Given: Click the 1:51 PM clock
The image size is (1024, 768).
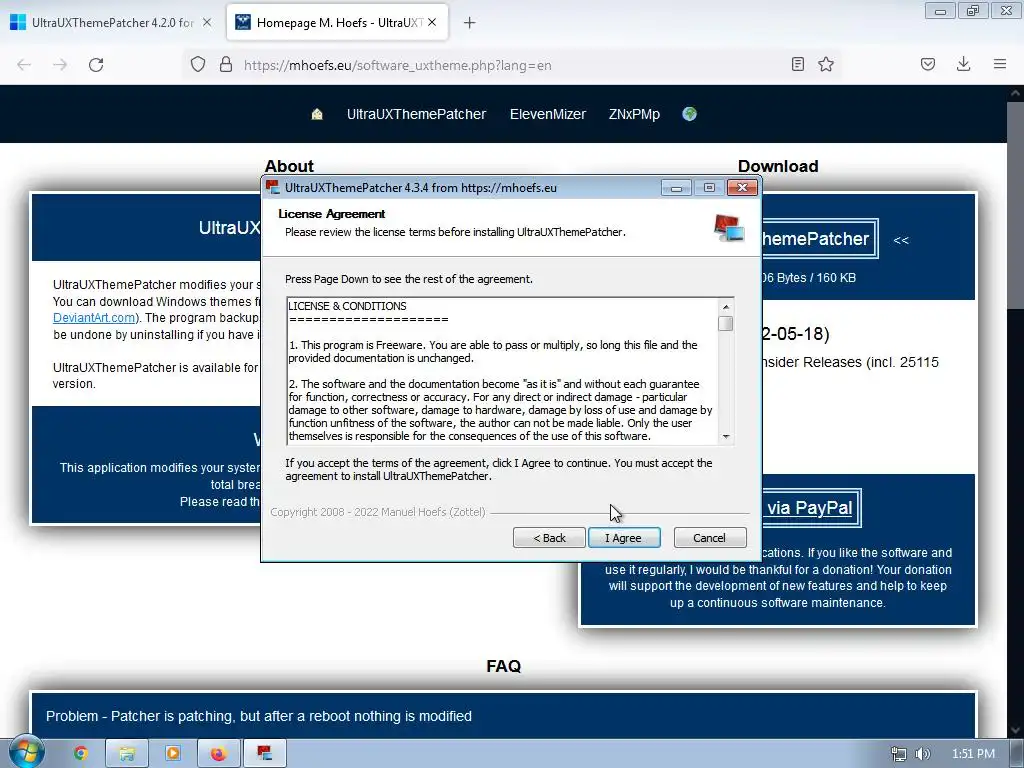Looking at the screenshot, I should click(x=973, y=754).
